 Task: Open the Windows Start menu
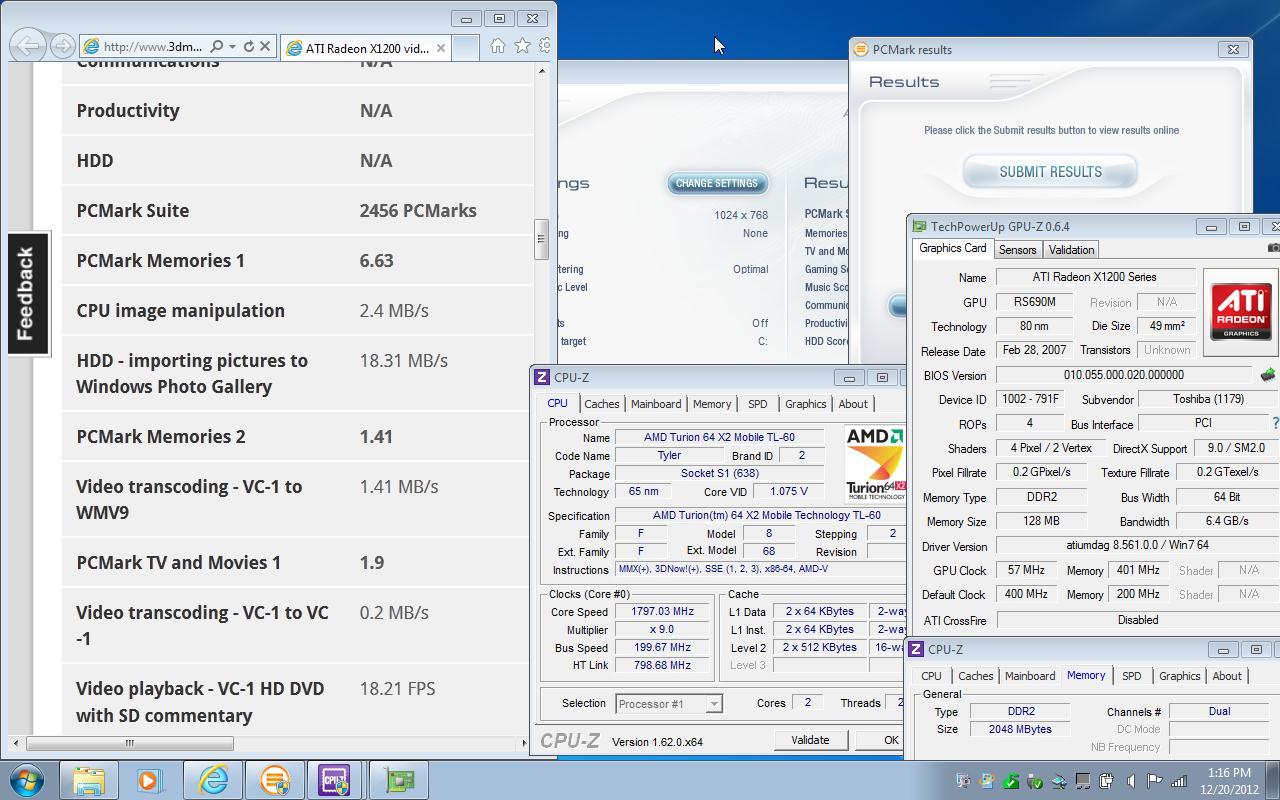coord(27,780)
